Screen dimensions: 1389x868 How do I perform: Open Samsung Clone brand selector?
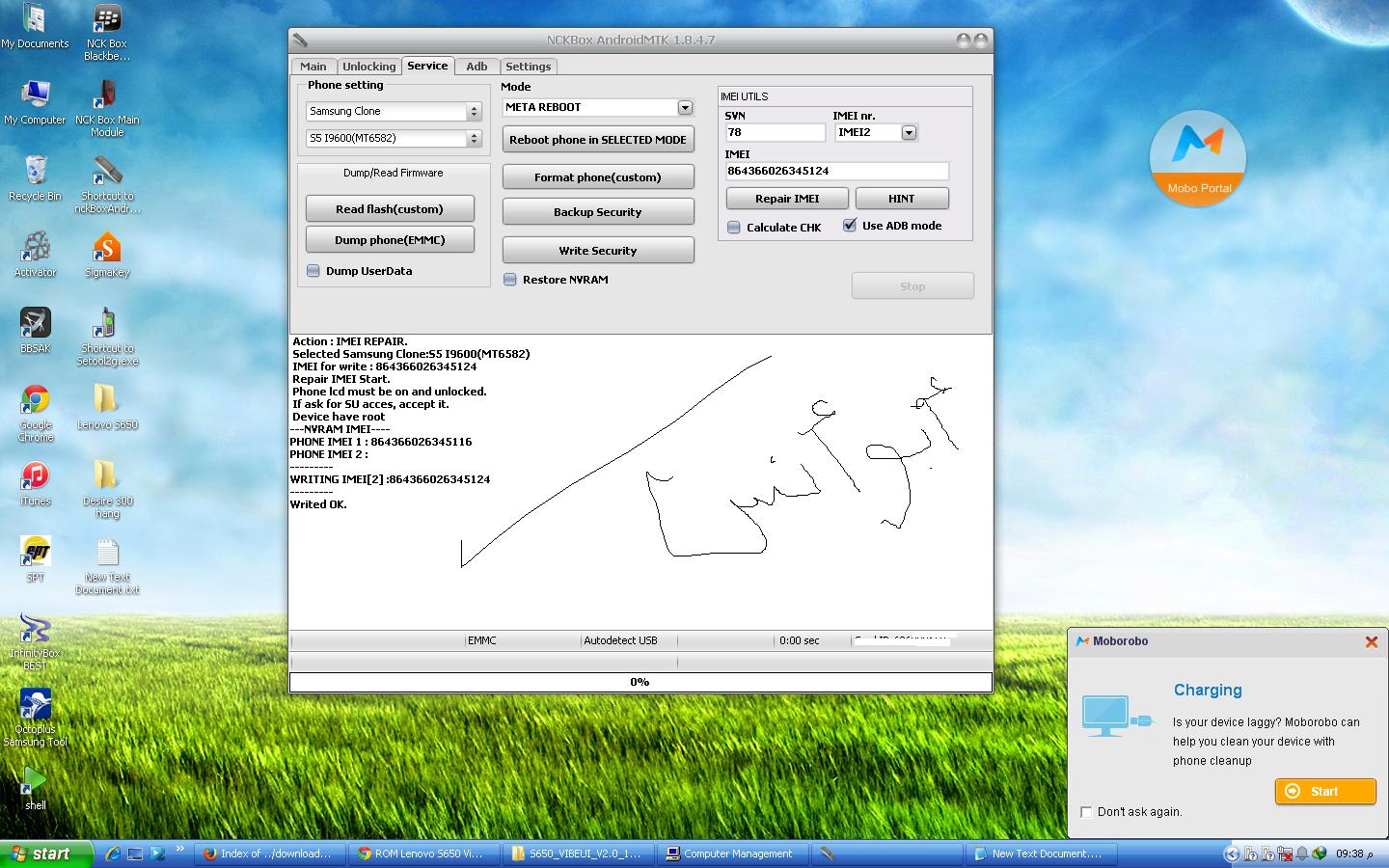pos(394,111)
